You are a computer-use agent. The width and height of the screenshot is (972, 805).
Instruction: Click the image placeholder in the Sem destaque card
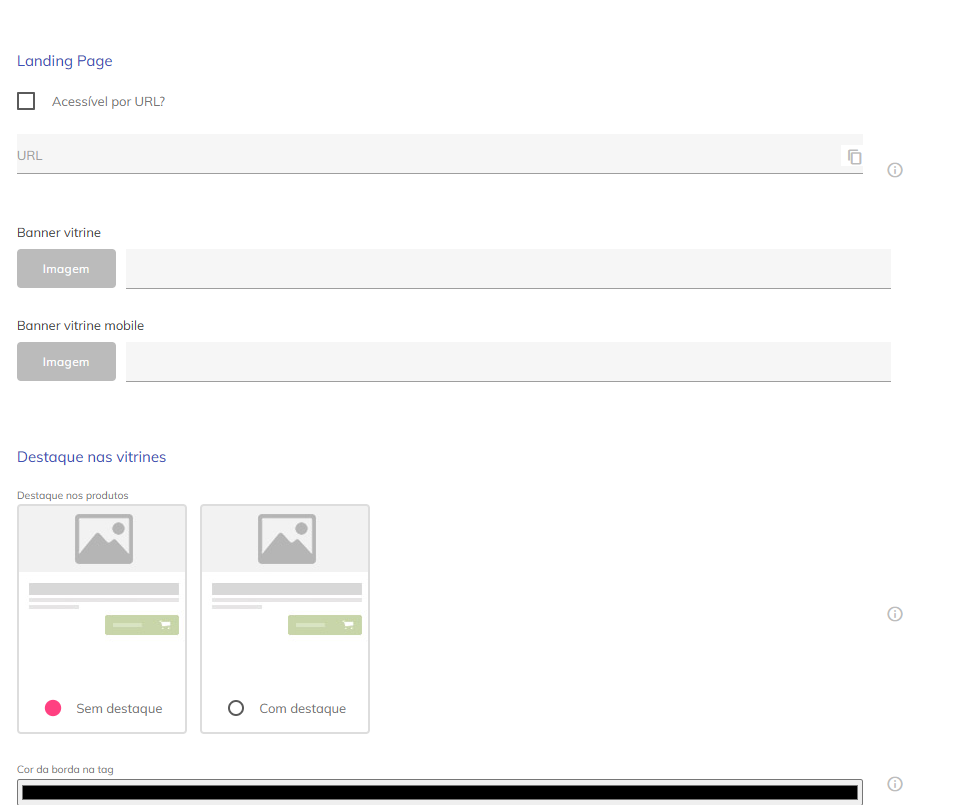pyautogui.click(x=103, y=539)
